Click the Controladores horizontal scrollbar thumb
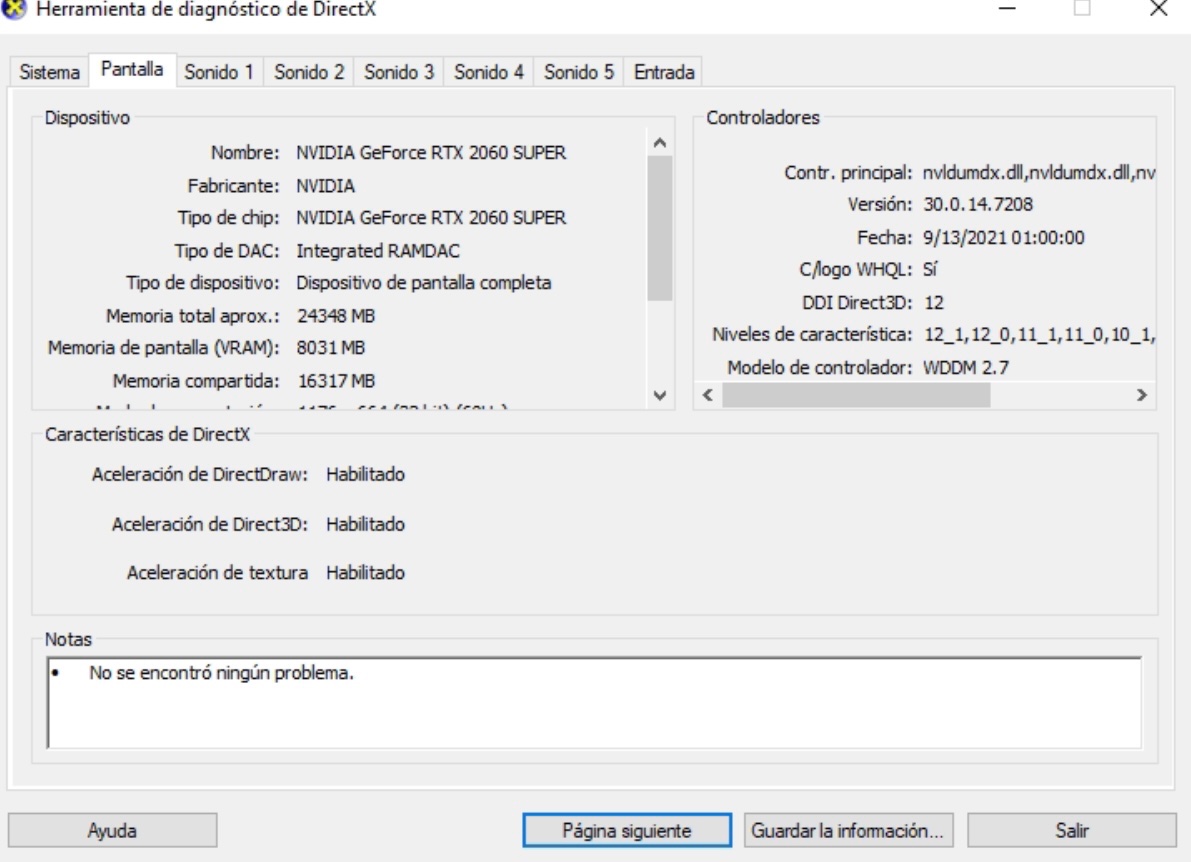The width and height of the screenshot is (1191, 862). (856, 395)
